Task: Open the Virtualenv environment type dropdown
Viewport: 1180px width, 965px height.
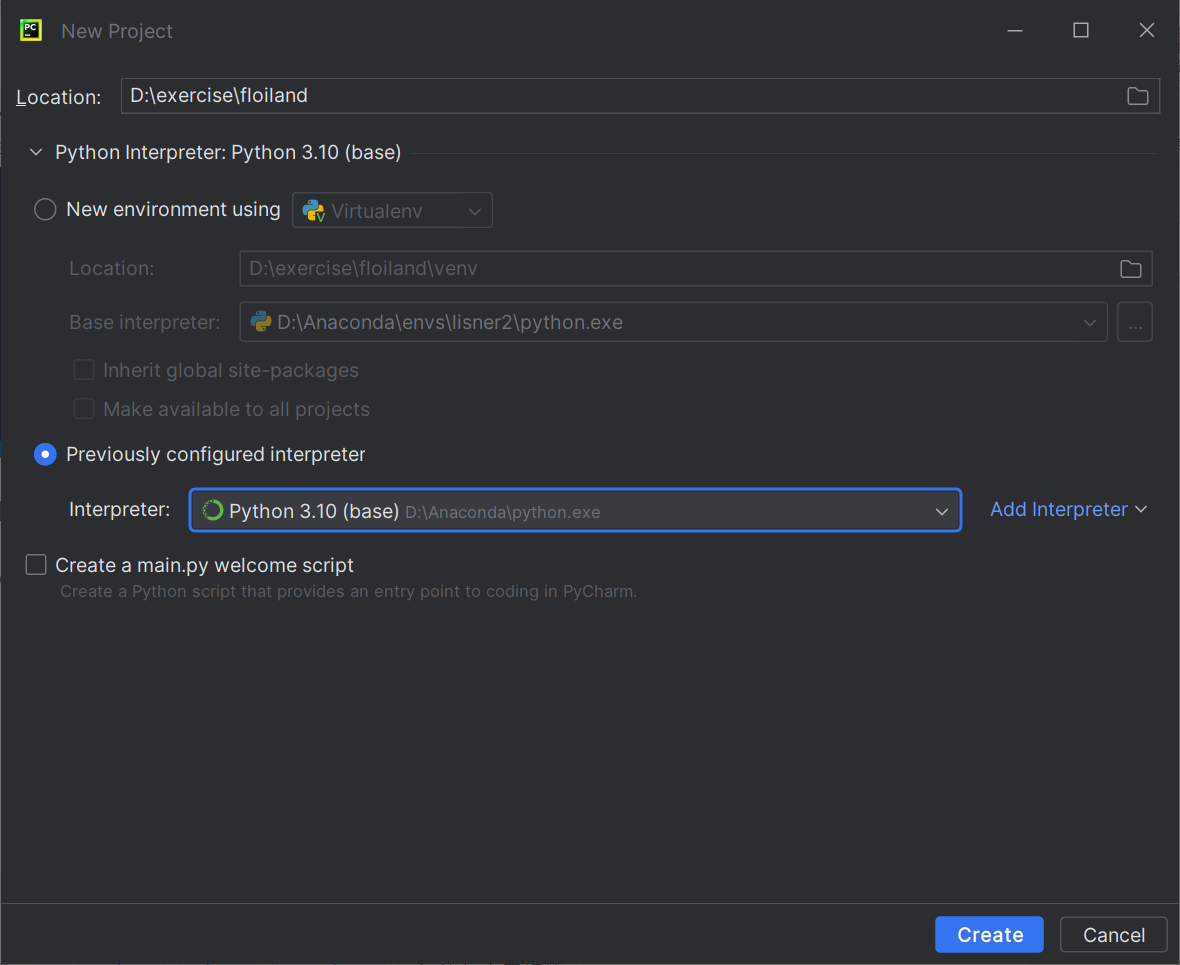Action: 392,210
